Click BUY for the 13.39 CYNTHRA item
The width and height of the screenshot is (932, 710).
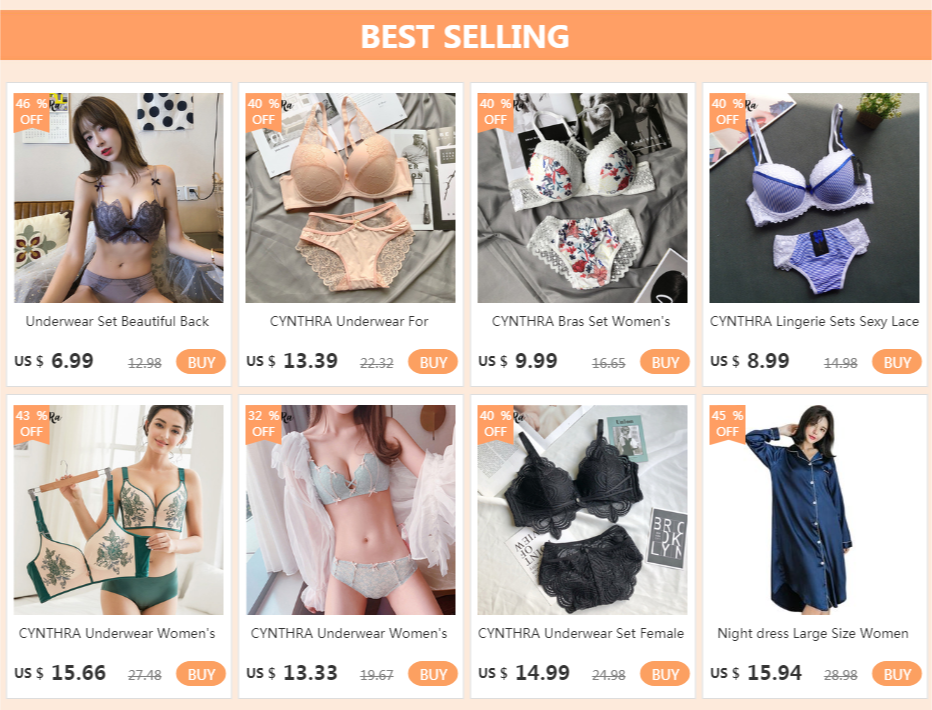[x=433, y=362]
